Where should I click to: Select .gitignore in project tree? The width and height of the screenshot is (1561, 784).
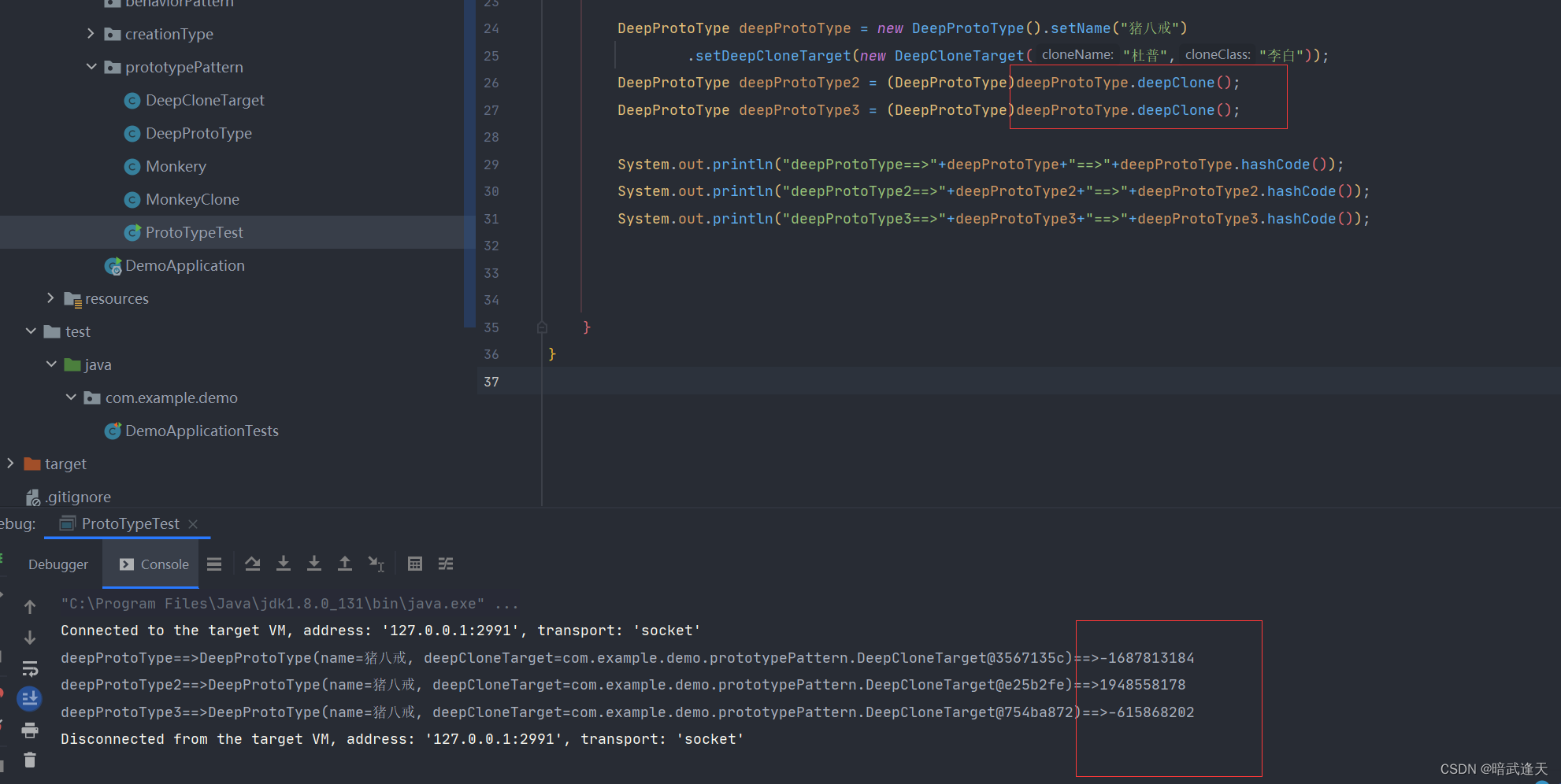point(78,497)
